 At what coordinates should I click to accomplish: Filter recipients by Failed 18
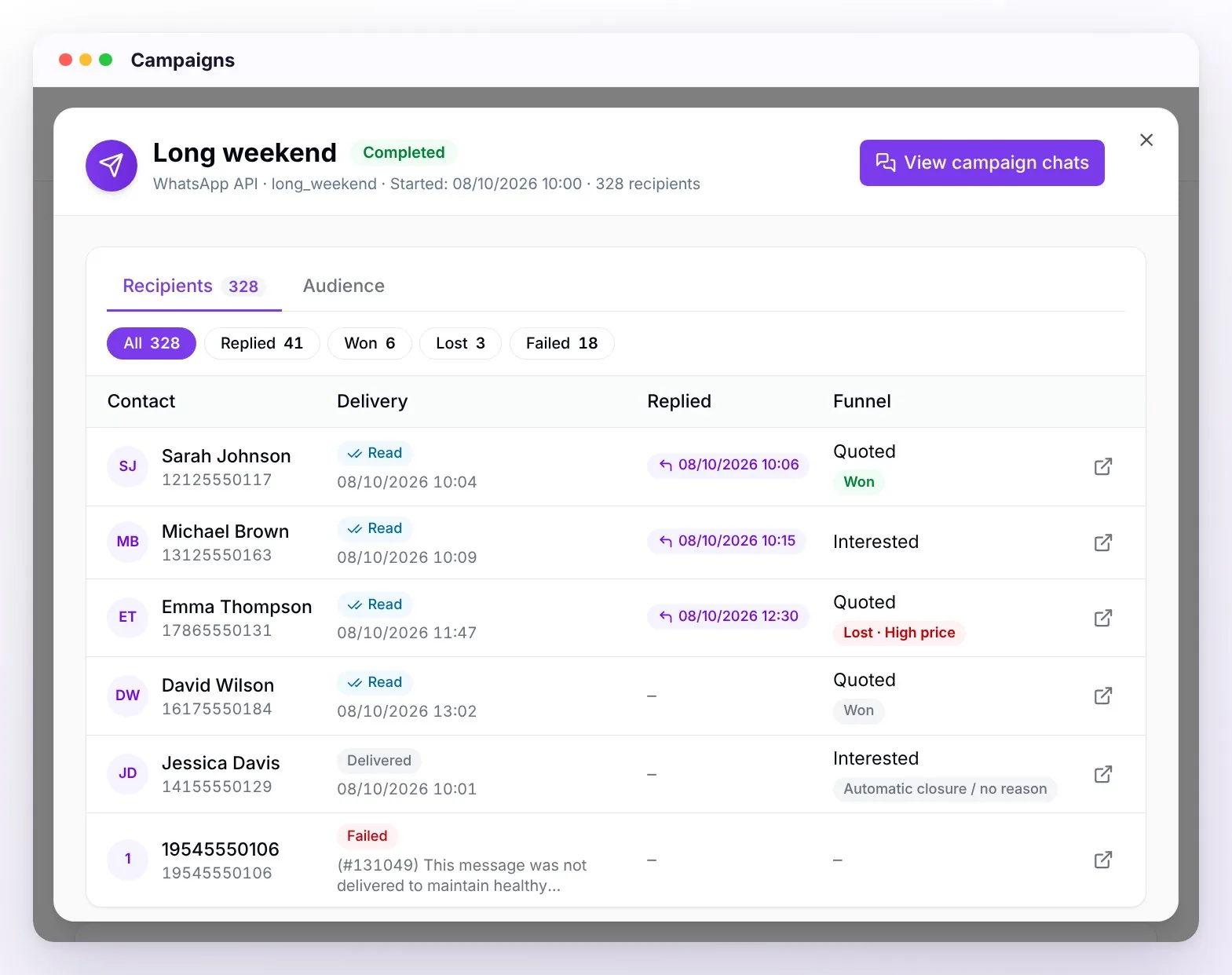point(561,343)
